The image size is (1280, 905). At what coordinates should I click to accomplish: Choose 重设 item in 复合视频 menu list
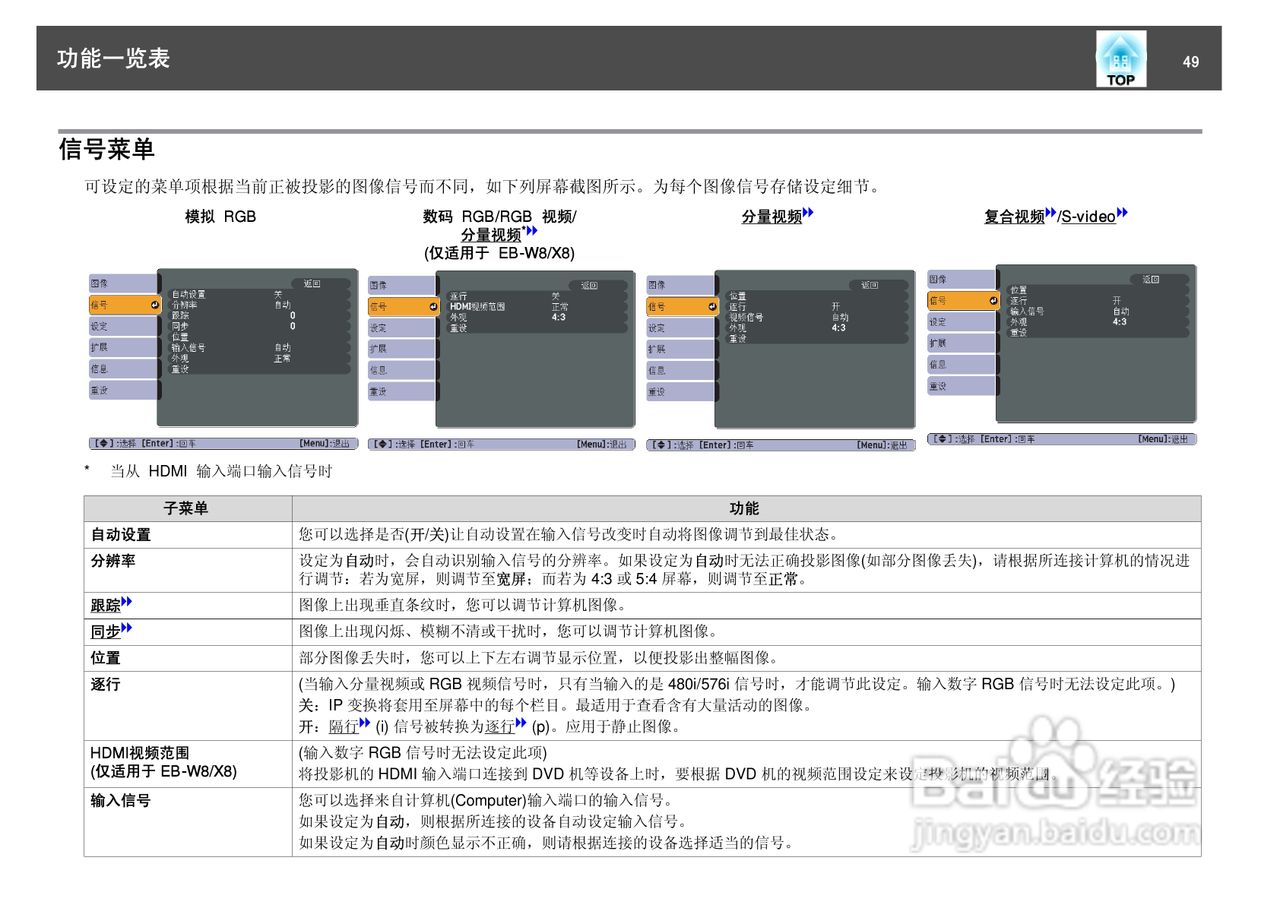(1018, 332)
